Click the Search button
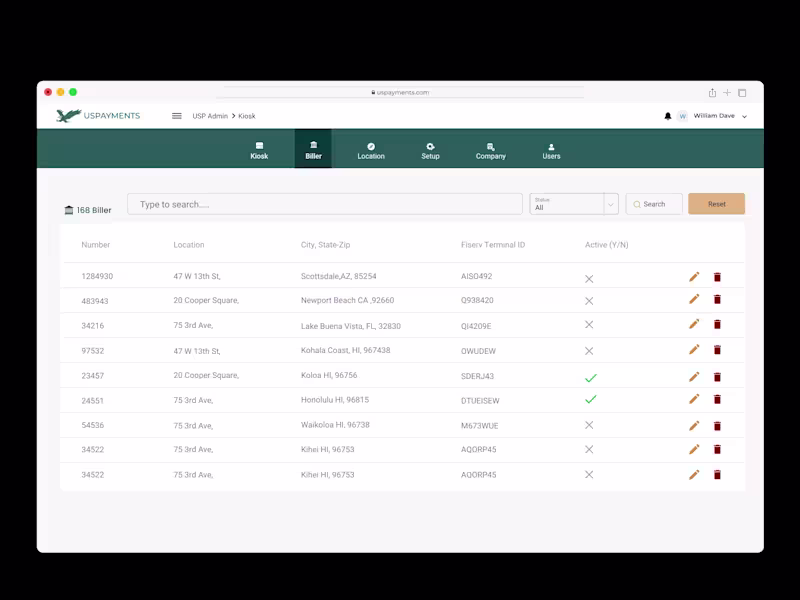This screenshot has width=800, height=600. tap(654, 204)
